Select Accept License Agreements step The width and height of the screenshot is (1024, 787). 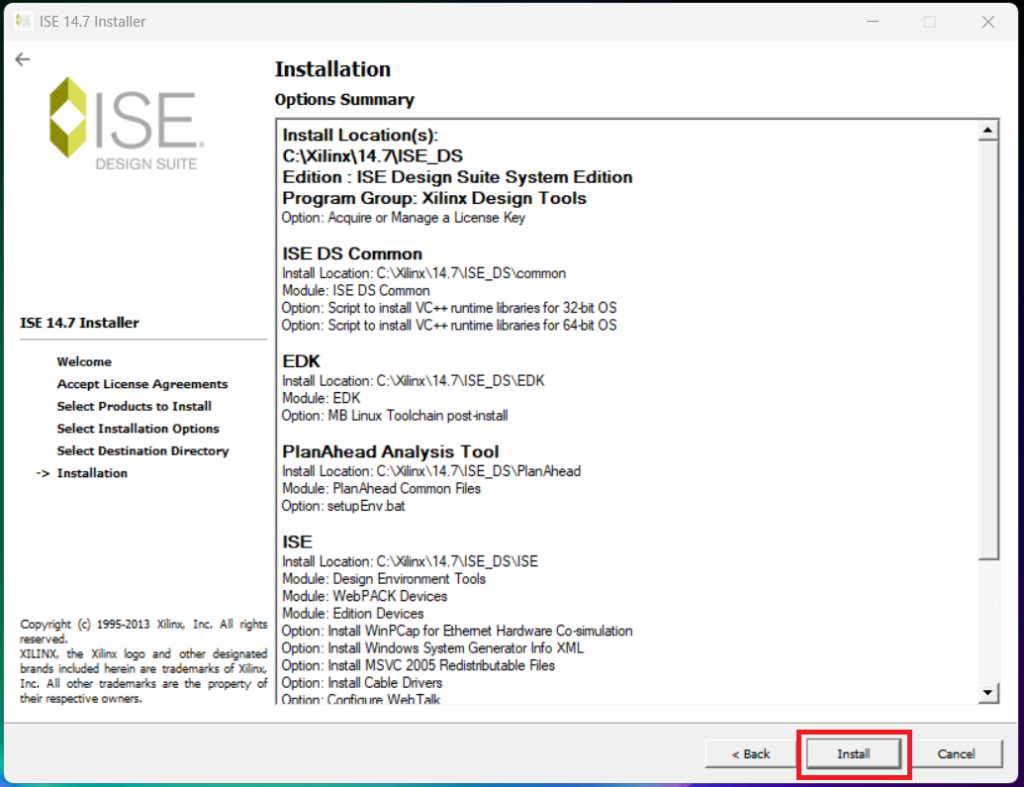click(142, 384)
